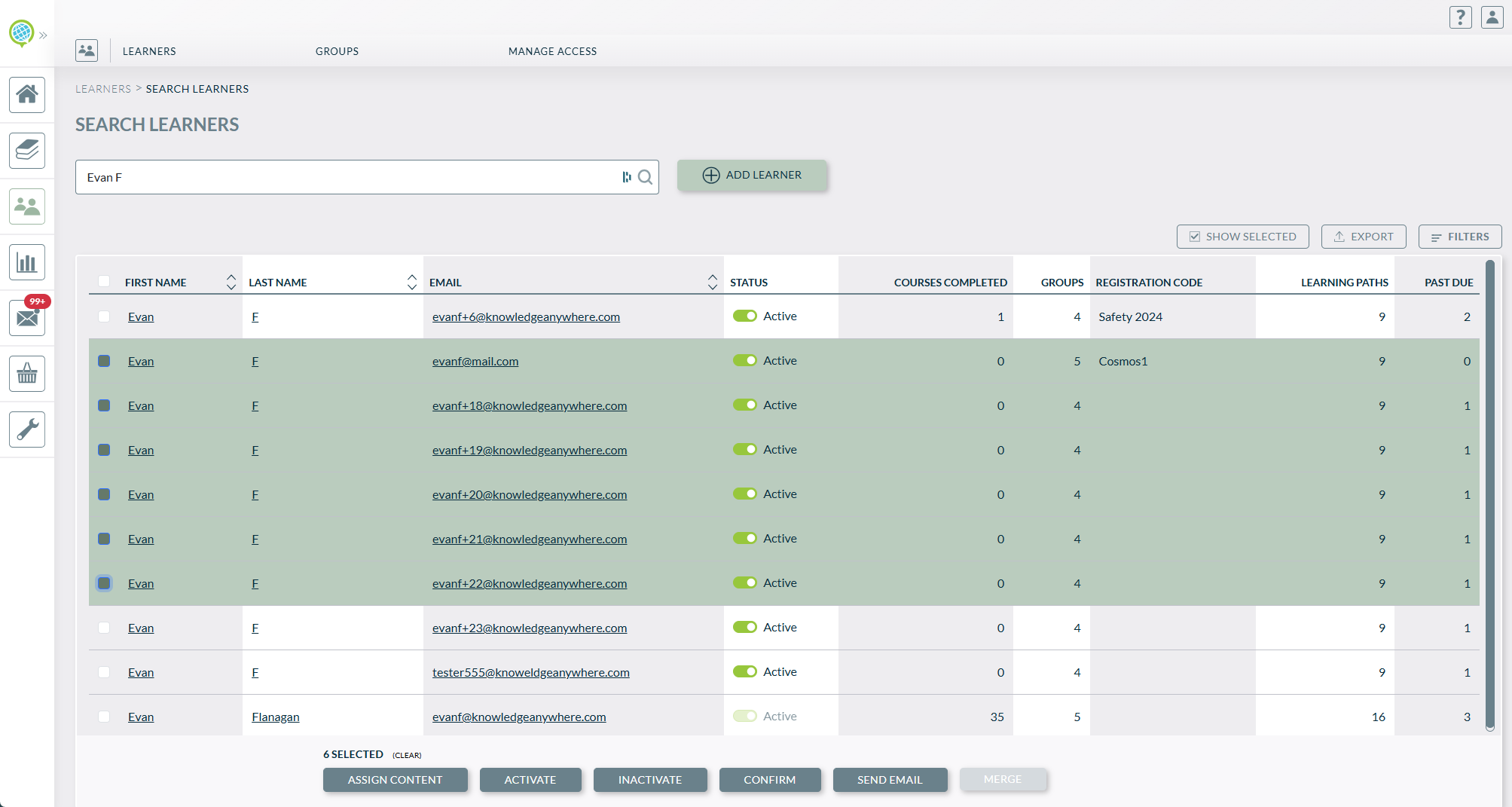The height and width of the screenshot is (807, 1512).
Task: Open the wrench settings icon
Action: (27, 429)
